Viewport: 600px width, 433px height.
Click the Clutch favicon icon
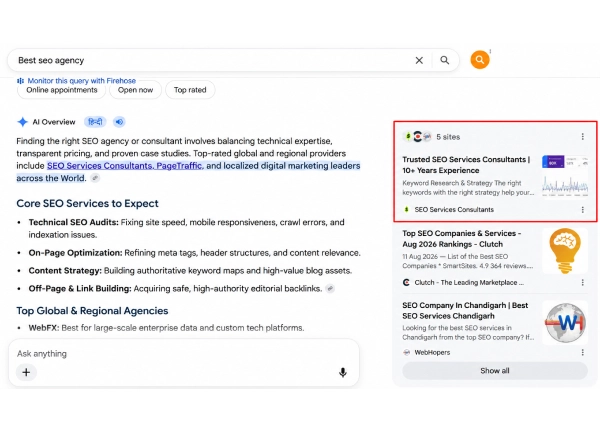pos(406,283)
